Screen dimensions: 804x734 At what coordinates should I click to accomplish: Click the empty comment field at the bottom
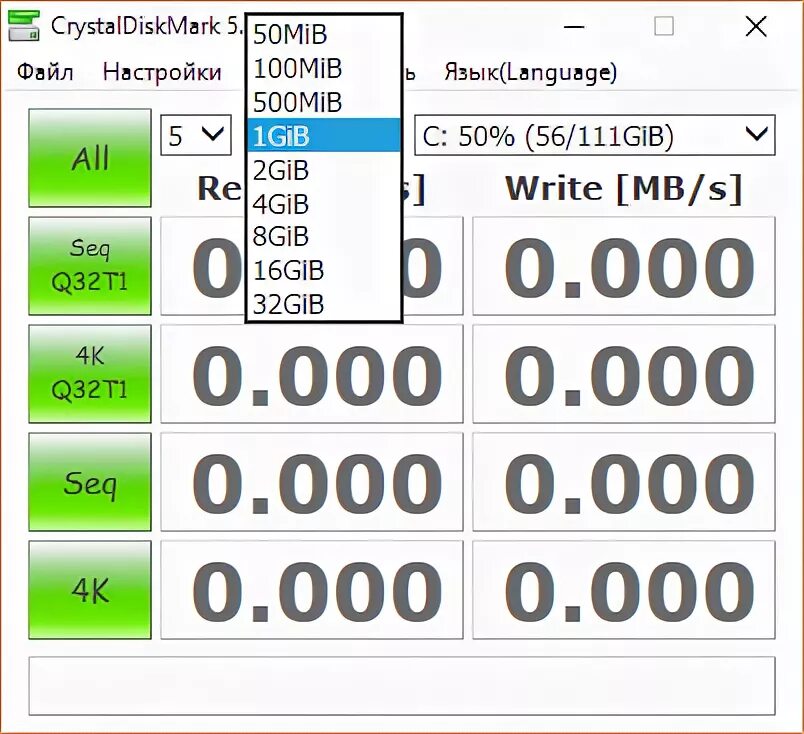(402, 686)
